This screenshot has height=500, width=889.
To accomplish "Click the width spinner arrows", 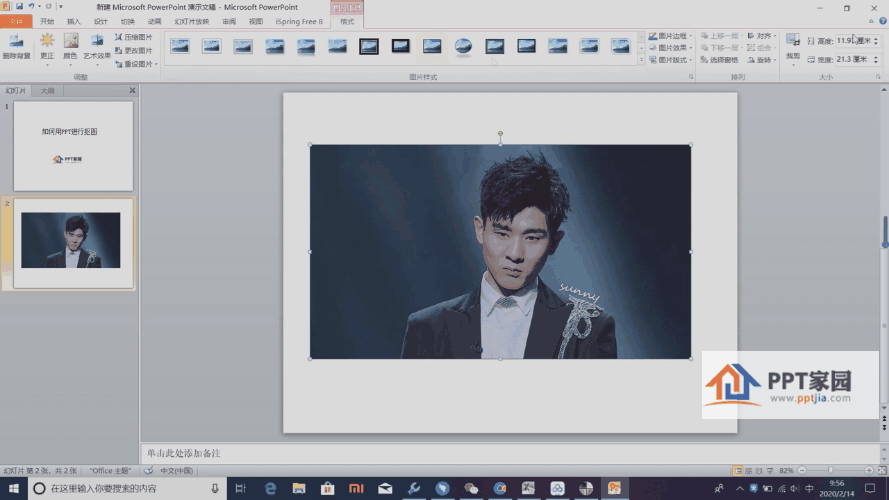I will point(876,59).
